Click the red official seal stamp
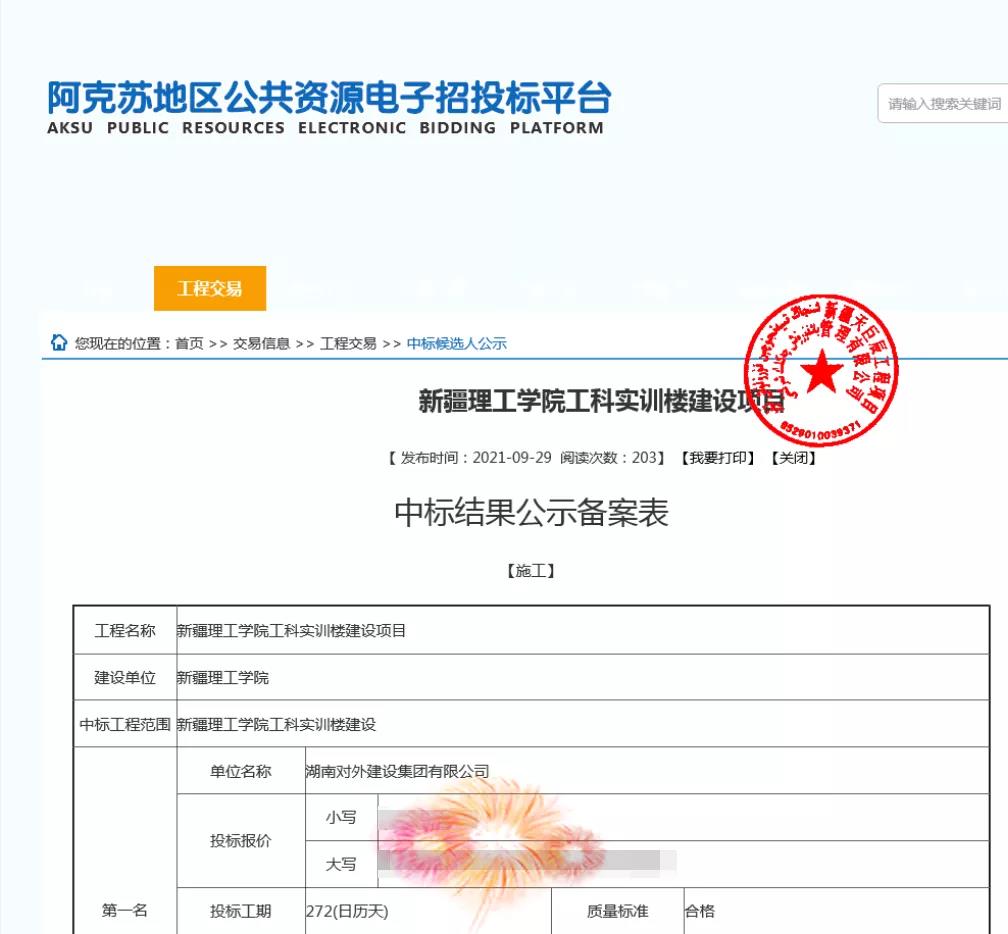Image resolution: width=1008 pixels, height=934 pixels. point(821,371)
